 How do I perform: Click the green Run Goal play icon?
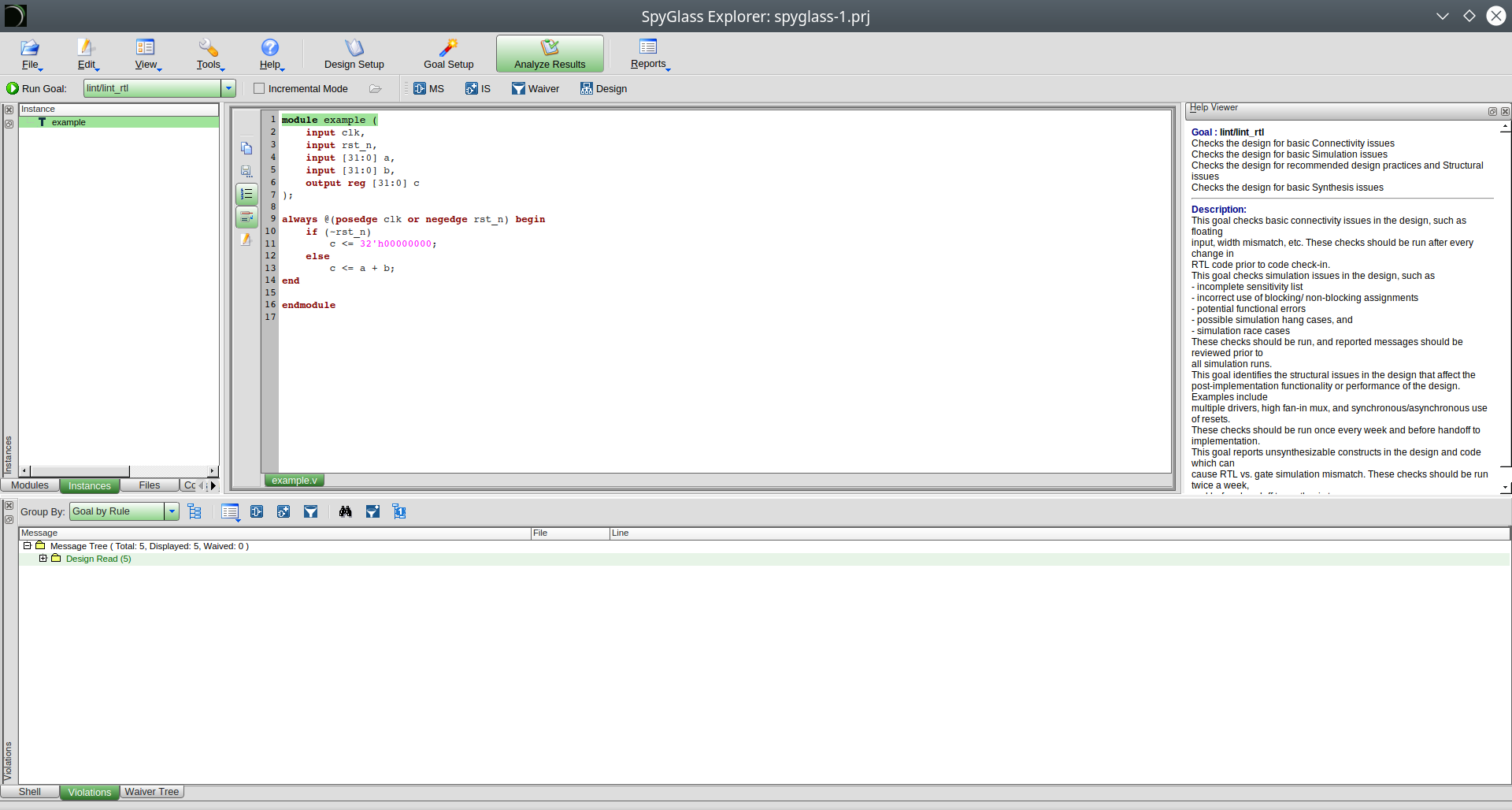[13, 88]
